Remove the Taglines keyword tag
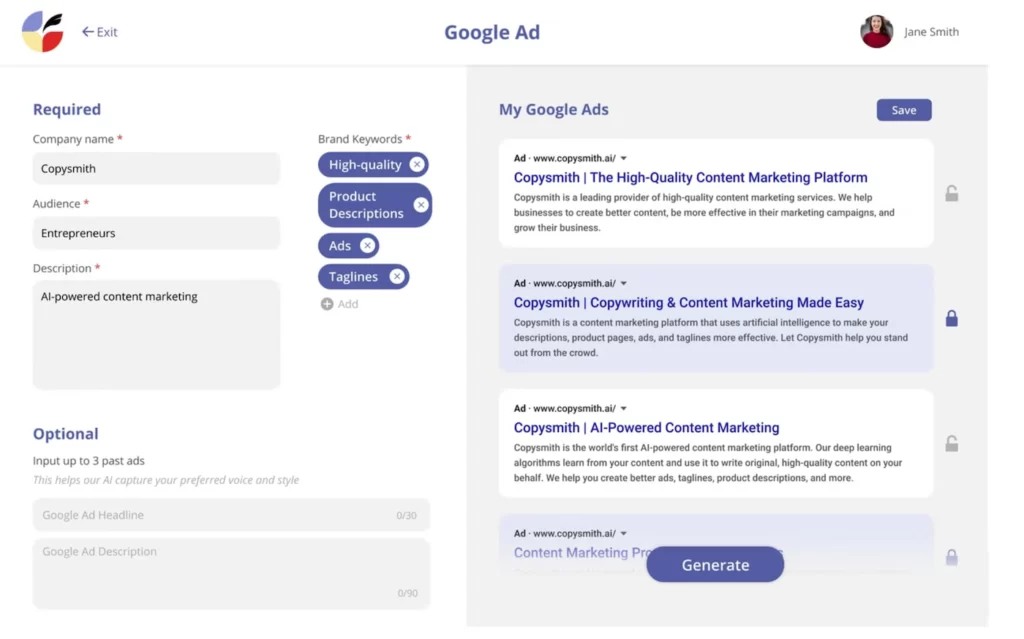The height and width of the screenshot is (639, 1024). [x=396, y=276]
